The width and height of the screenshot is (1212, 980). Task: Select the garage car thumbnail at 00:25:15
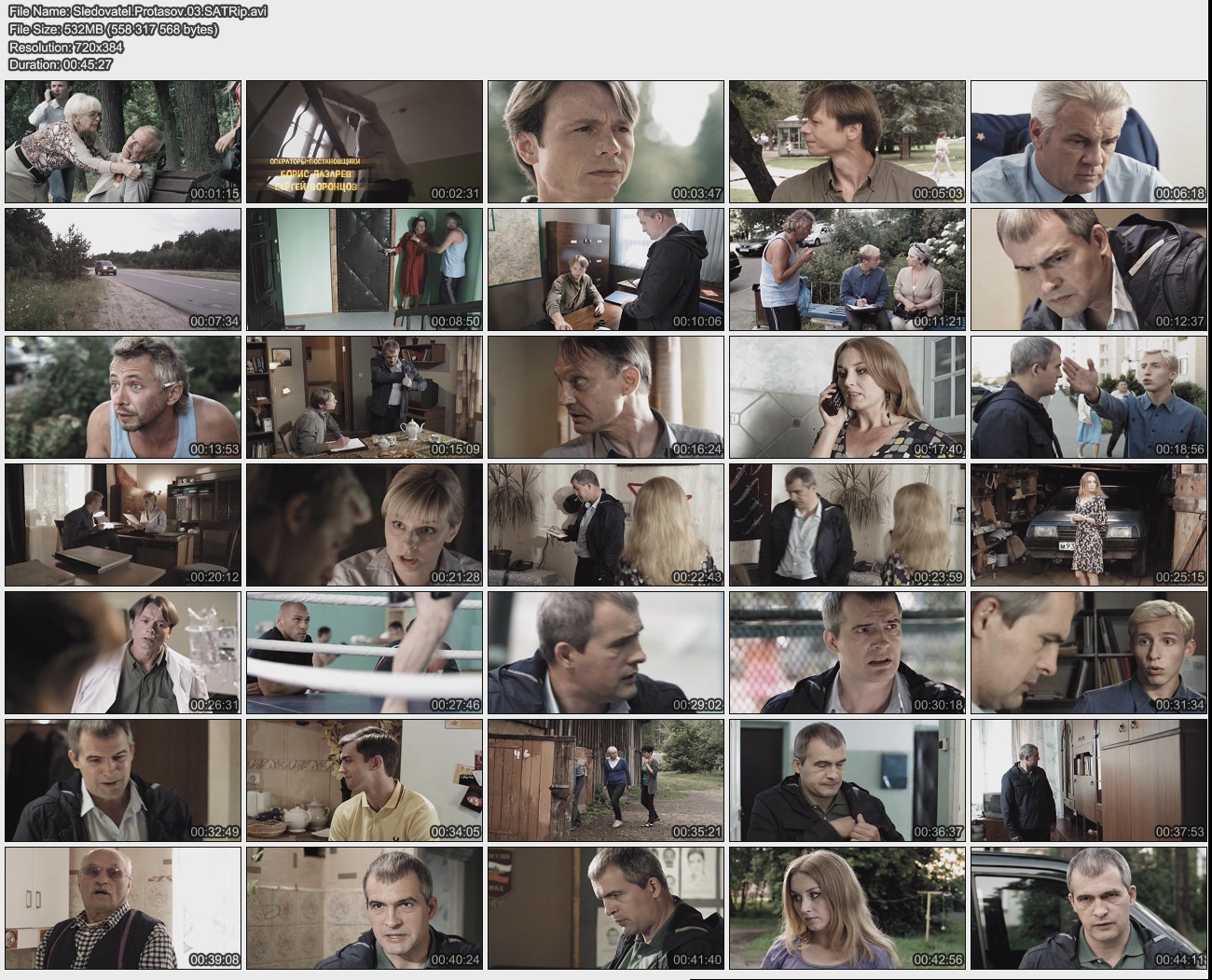(1089, 525)
